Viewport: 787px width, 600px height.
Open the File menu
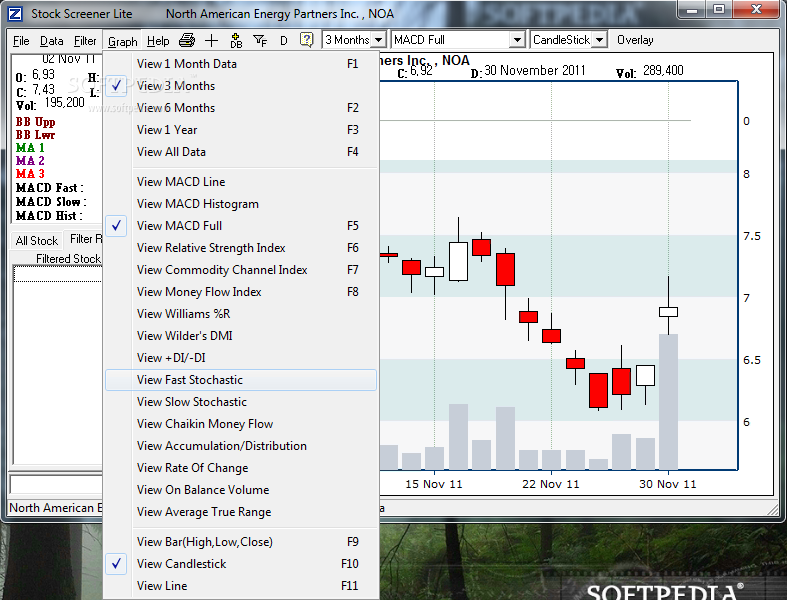coord(21,41)
